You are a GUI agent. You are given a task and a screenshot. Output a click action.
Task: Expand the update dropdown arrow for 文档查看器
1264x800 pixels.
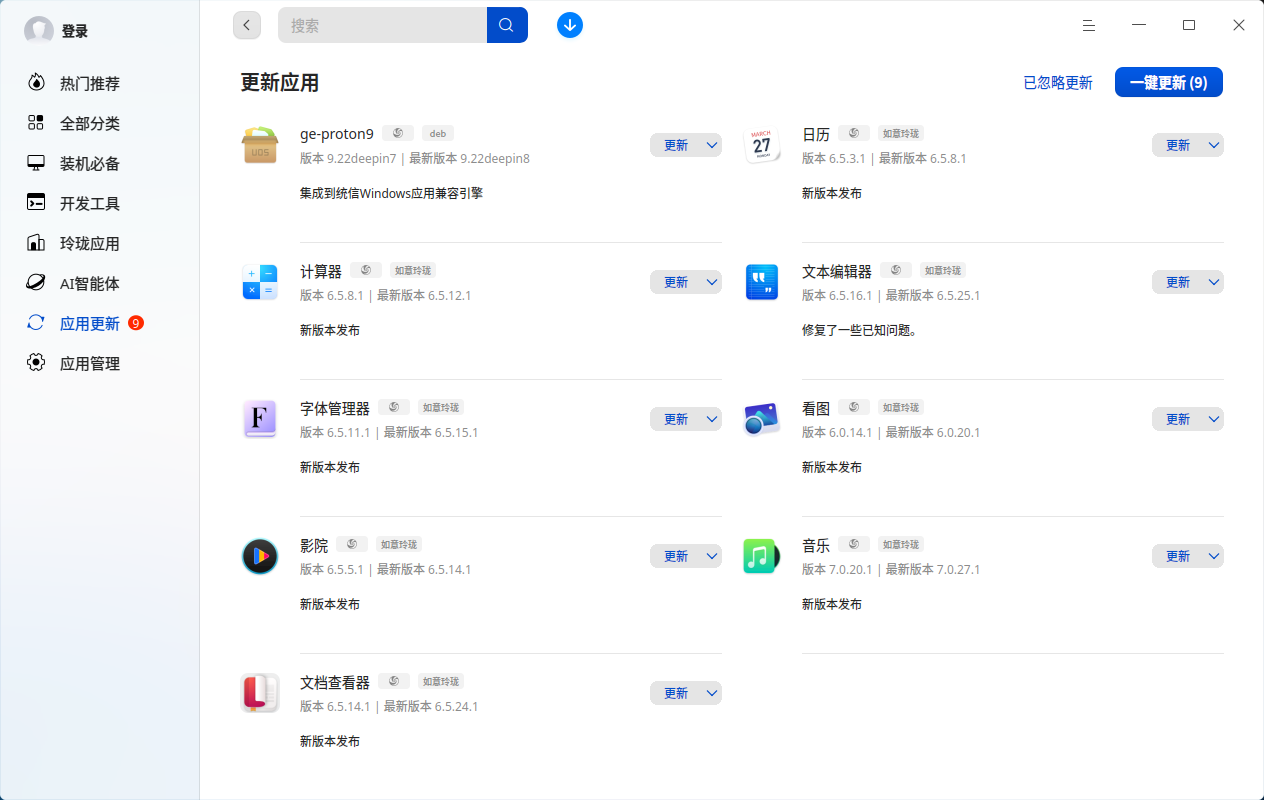(x=712, y=693)
